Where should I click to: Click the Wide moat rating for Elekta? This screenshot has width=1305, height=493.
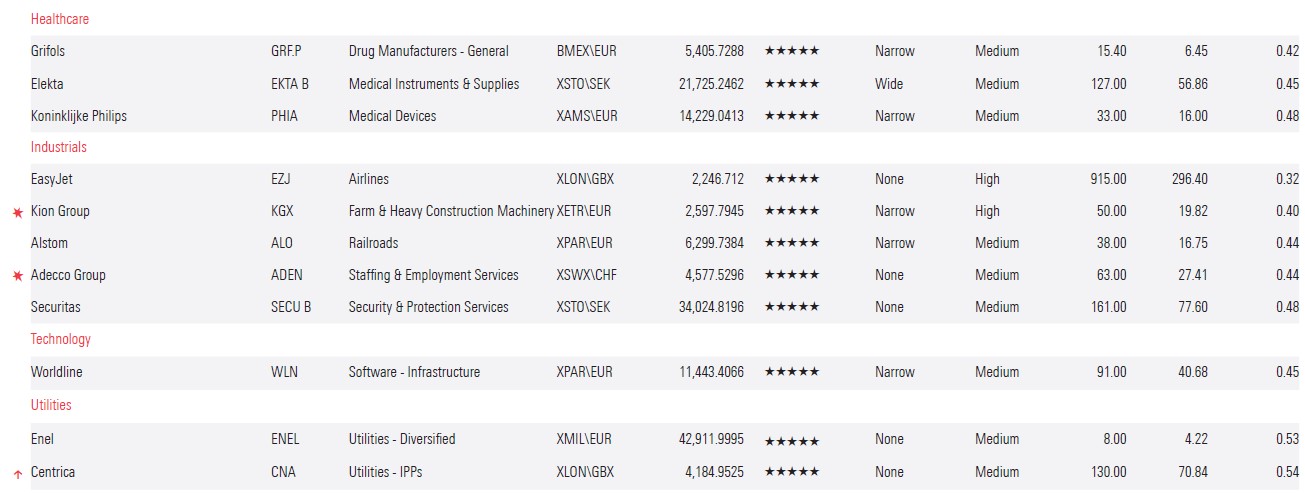point(889,84)
